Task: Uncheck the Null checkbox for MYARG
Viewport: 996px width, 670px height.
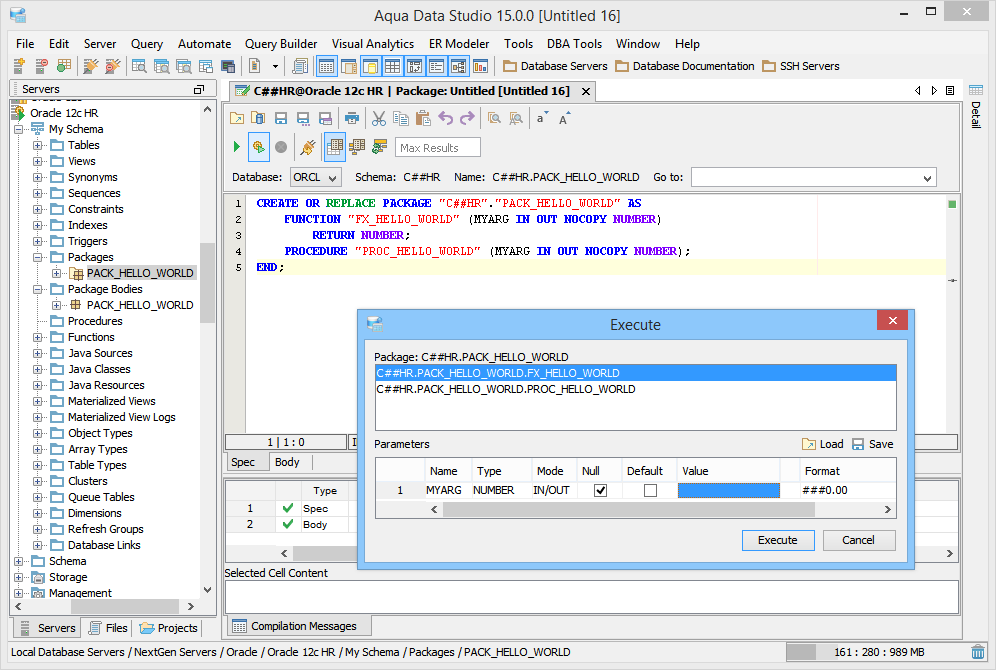Action: point(600,490)
